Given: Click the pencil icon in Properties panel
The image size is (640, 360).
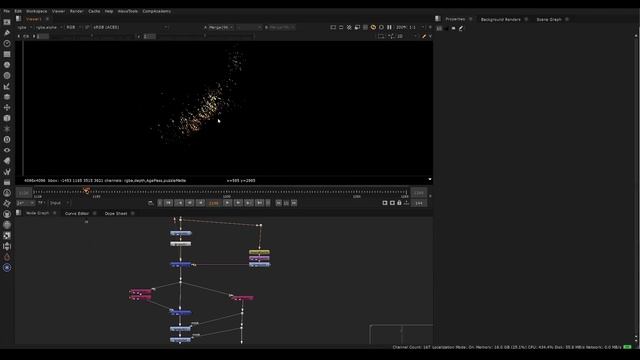Looking at the screenshot, I should point(461,28).
